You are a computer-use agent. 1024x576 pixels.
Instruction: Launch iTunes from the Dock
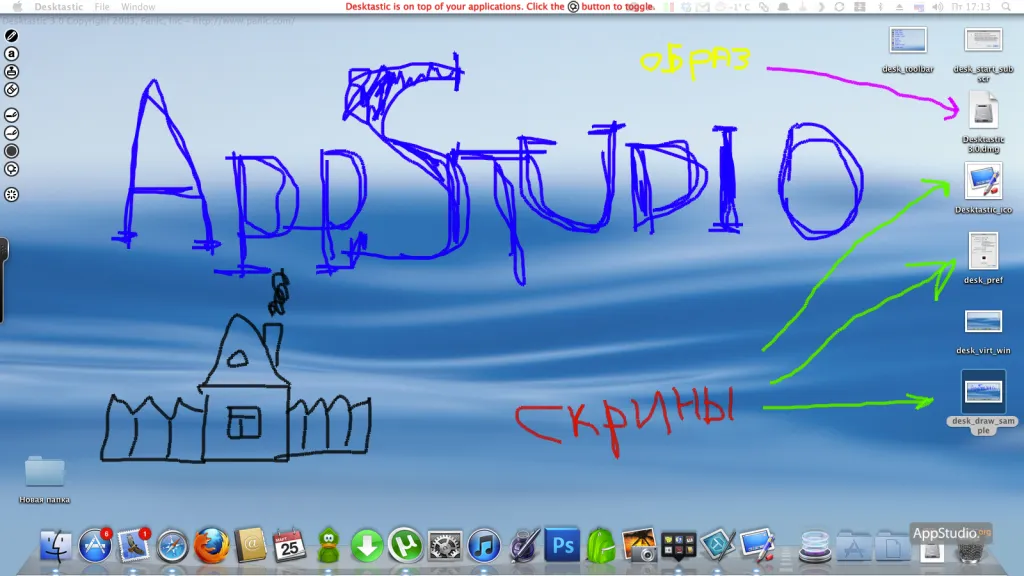point(484,545)
